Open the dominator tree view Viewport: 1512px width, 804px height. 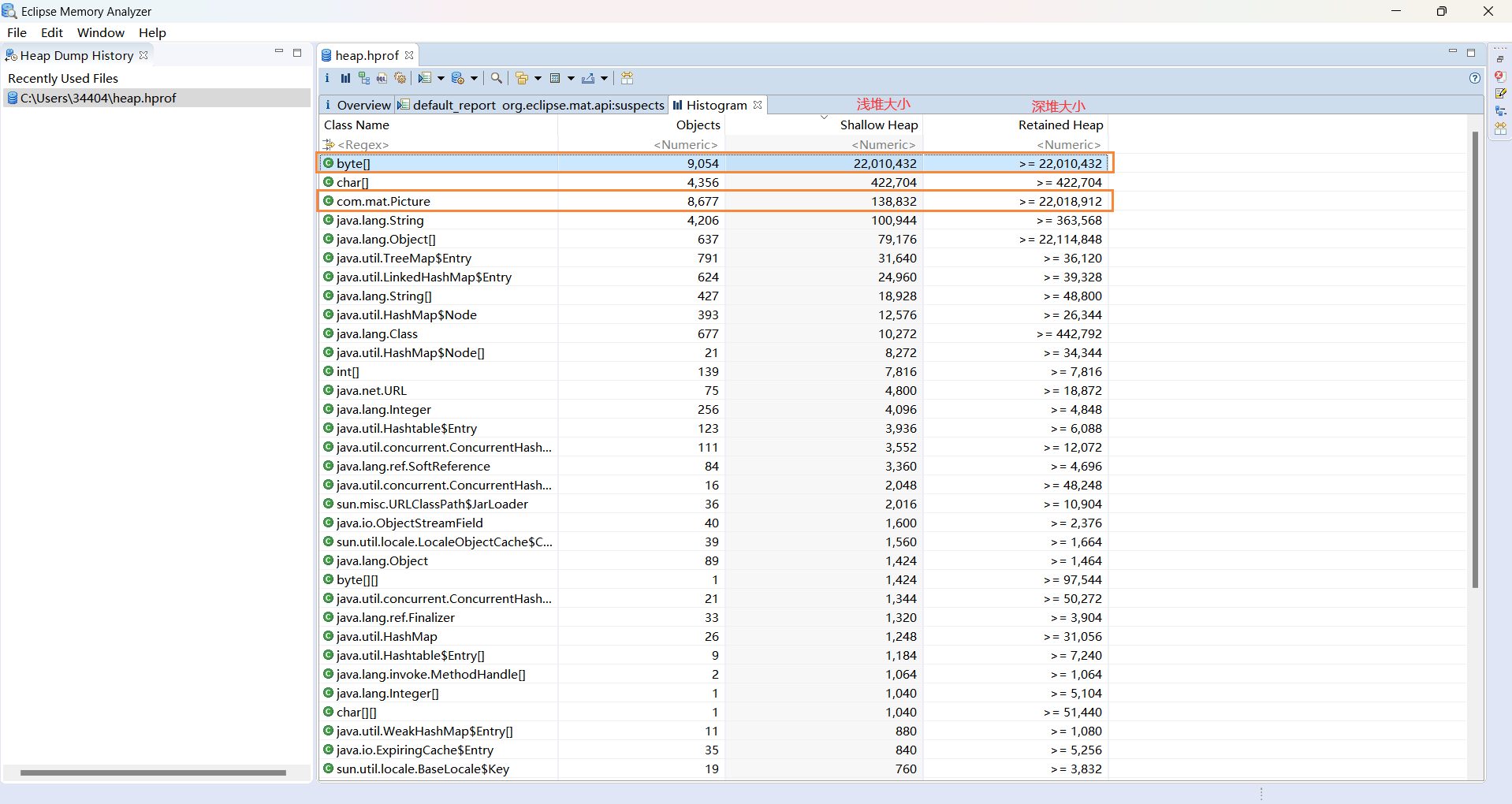click(363, 78)
